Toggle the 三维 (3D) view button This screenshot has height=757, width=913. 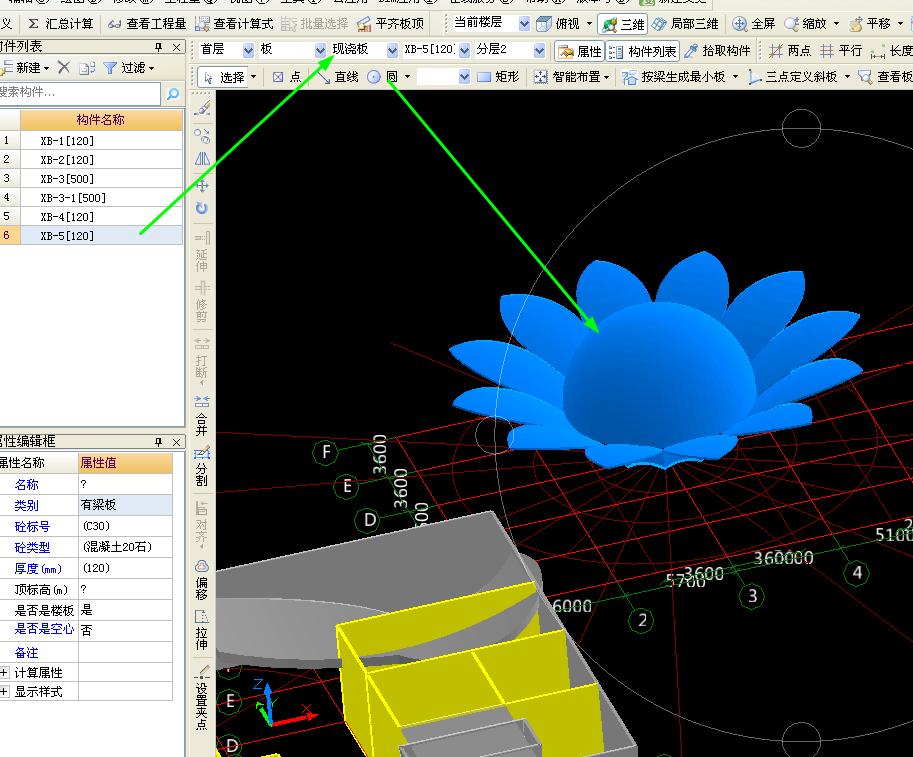(x=622, y=24)
